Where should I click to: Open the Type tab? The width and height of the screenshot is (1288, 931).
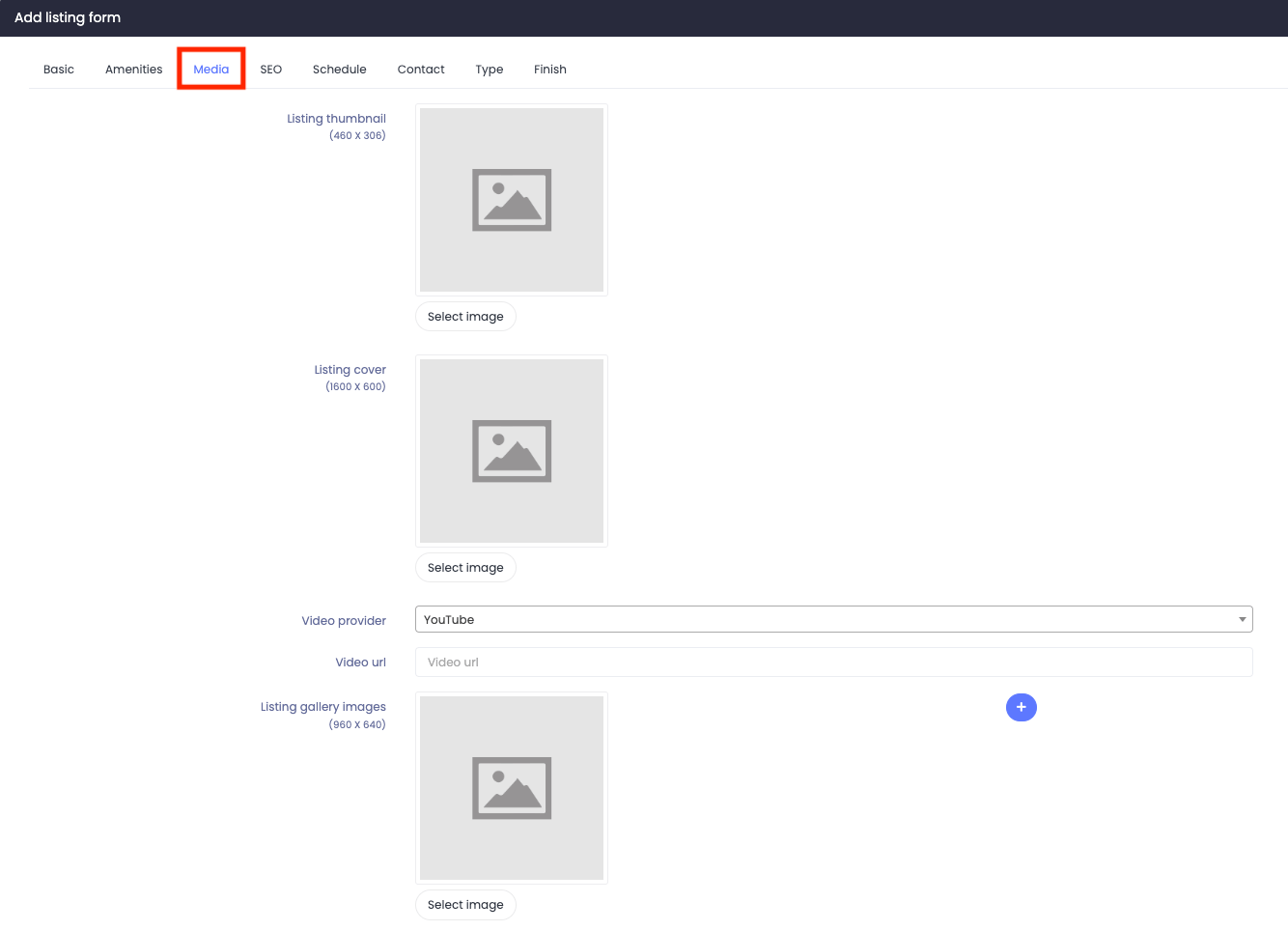pos(490,70)
